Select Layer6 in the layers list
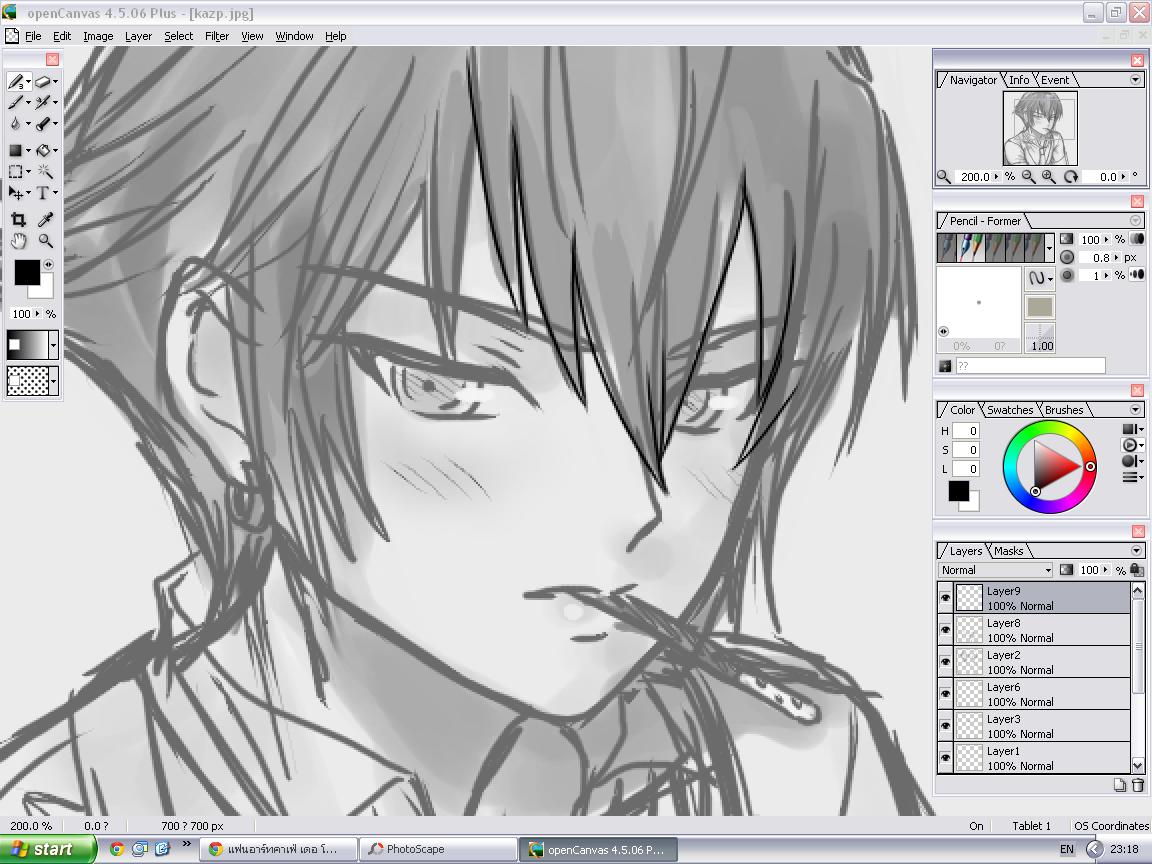 click(1042, 694)
